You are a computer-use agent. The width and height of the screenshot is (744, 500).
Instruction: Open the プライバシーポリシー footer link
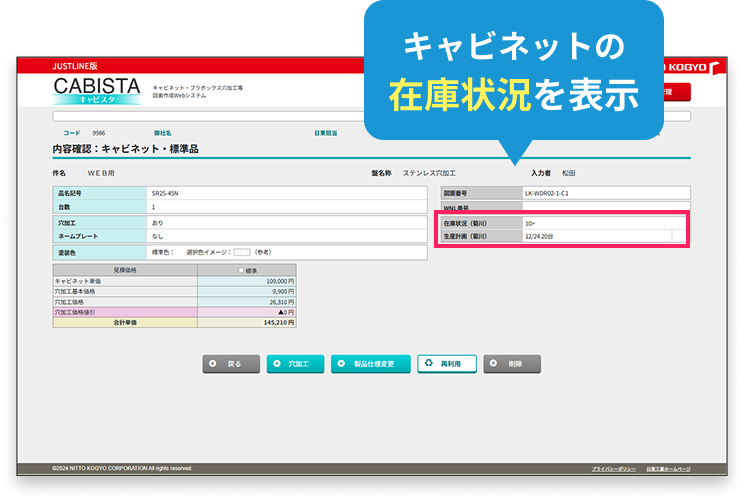(x=614, y=469)
